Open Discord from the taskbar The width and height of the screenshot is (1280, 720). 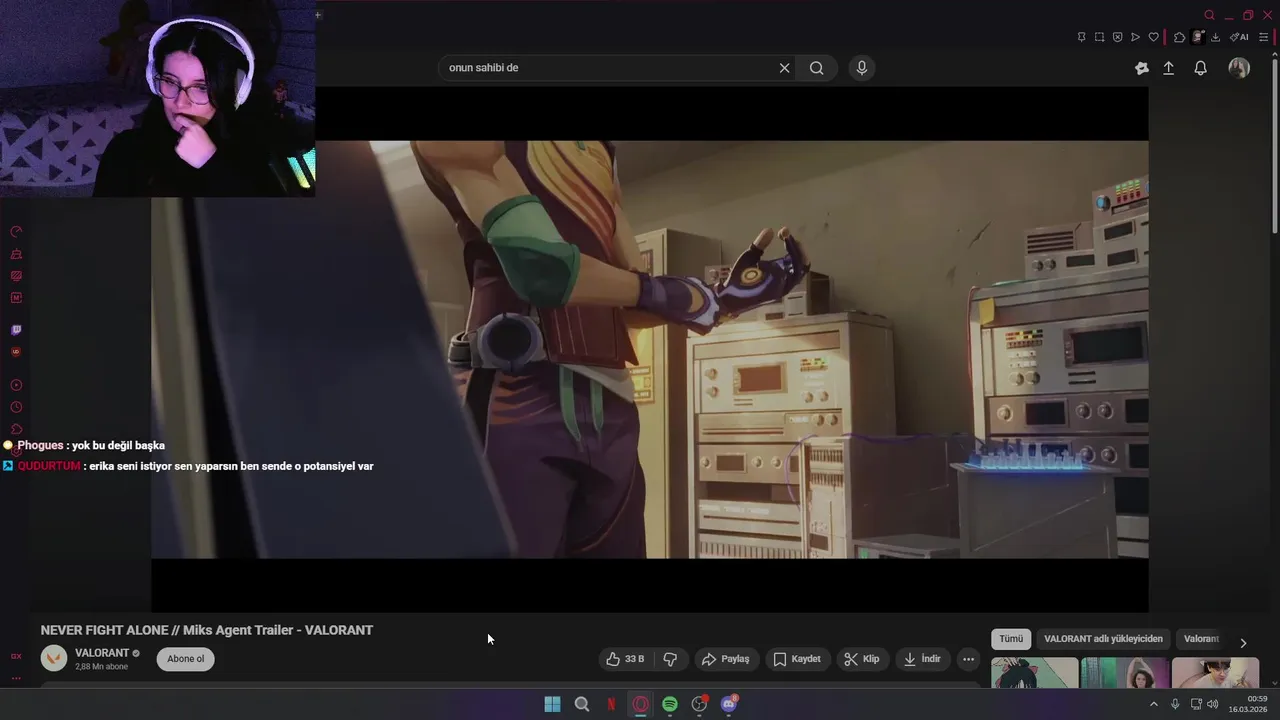729,704
